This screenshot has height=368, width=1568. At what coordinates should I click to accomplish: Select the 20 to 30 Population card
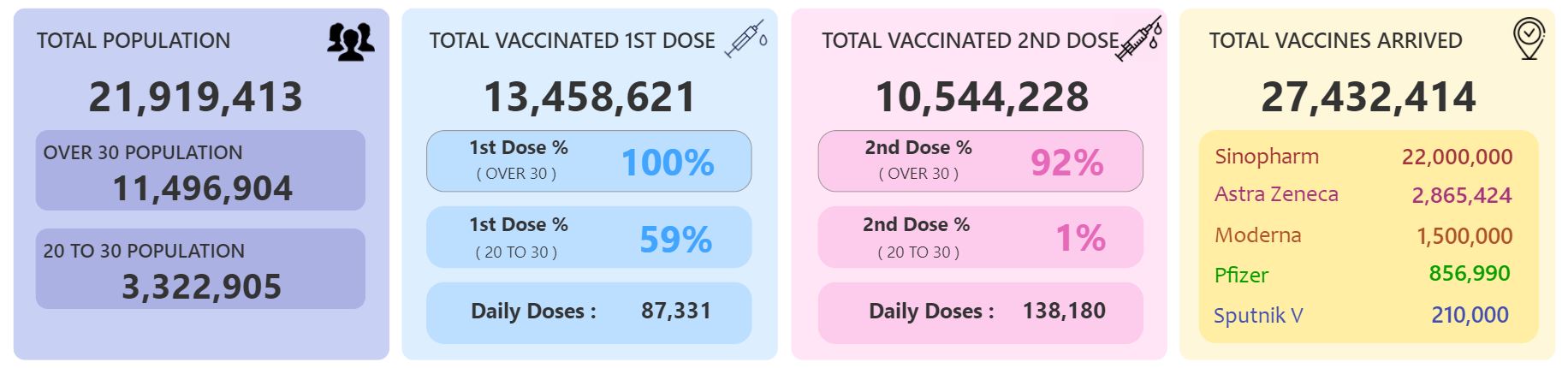pyautogui.click(x=200, y=269)
